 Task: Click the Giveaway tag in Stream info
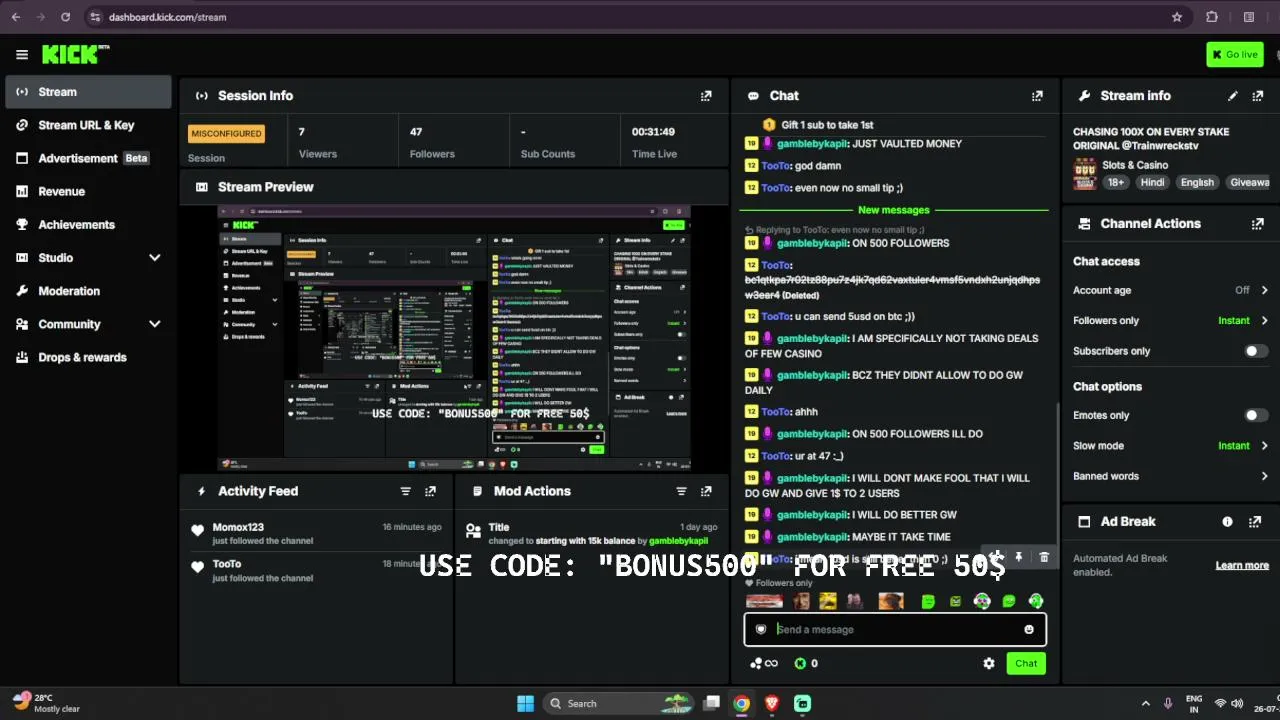pos(1249,182)
